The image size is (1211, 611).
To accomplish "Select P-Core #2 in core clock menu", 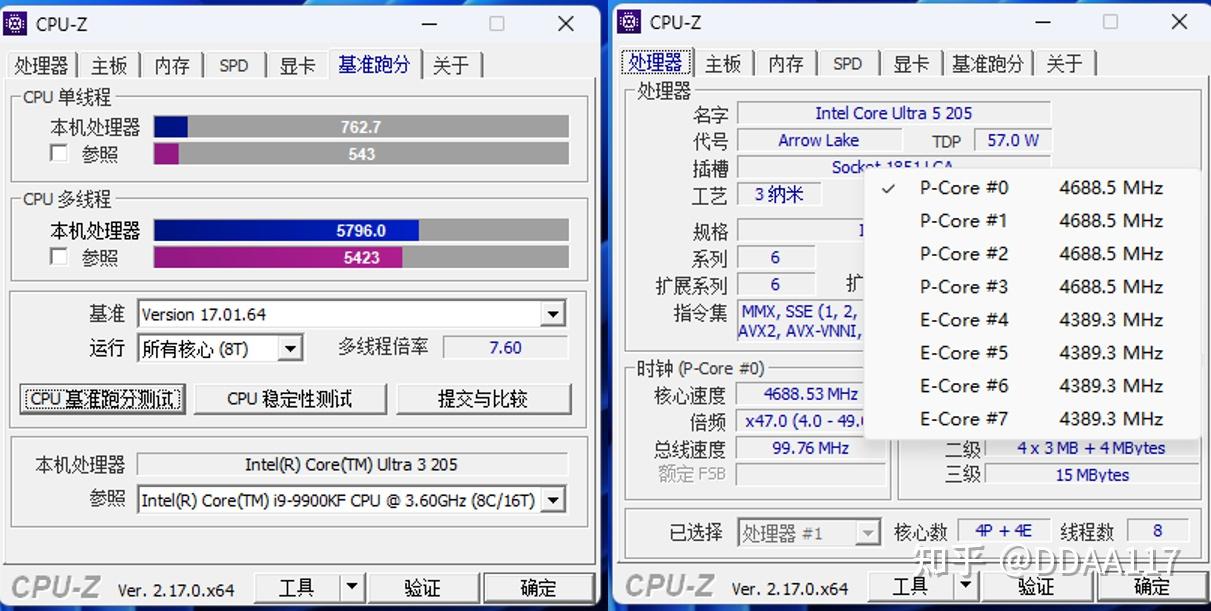I will point(1032,254).
